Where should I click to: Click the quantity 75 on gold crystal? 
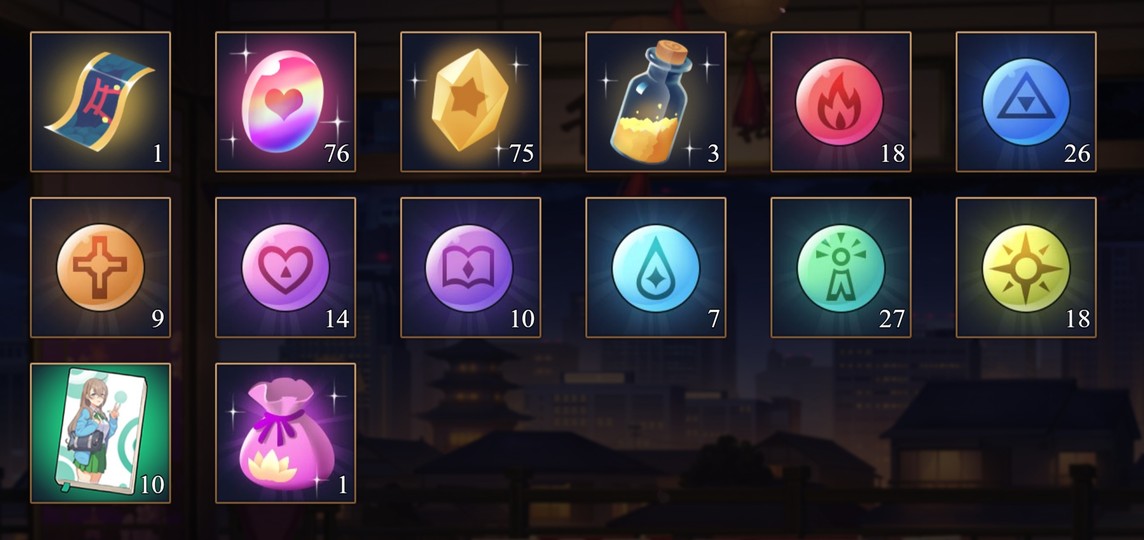(522, 153)
